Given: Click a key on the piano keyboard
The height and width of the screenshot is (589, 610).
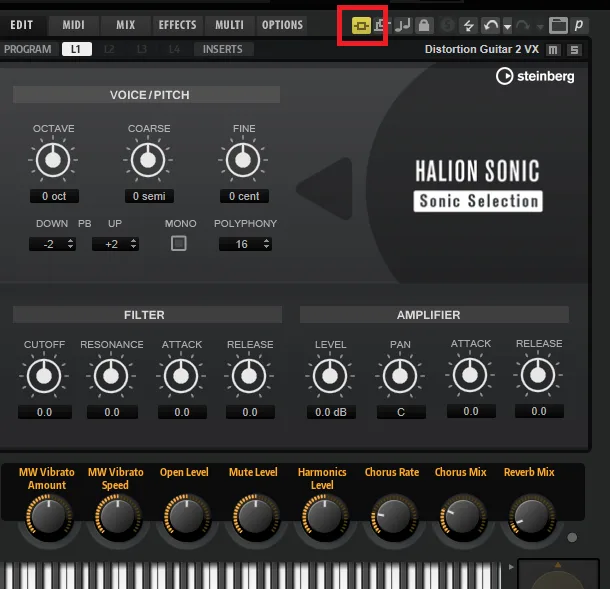Looking at the screenshot, I should [x=249, y=575].
